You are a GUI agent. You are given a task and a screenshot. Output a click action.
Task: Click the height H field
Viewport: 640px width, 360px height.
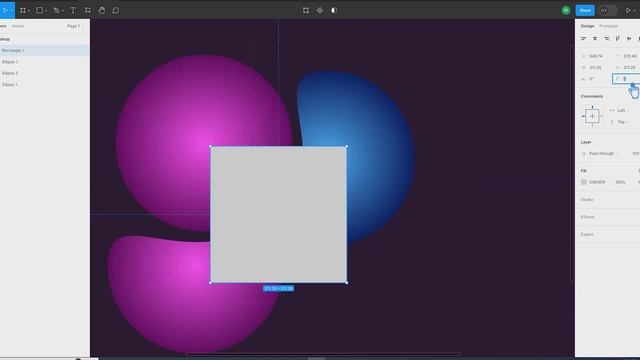coord(628,67)
